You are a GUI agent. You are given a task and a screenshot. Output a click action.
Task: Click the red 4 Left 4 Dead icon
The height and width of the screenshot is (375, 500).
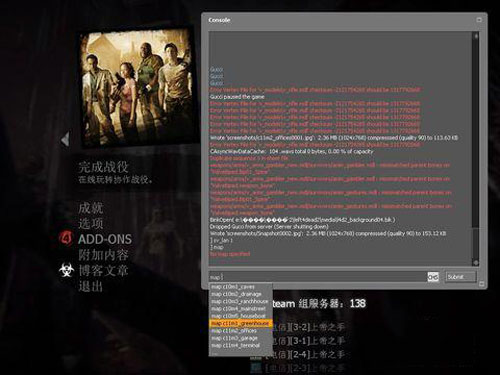point(66,238)
